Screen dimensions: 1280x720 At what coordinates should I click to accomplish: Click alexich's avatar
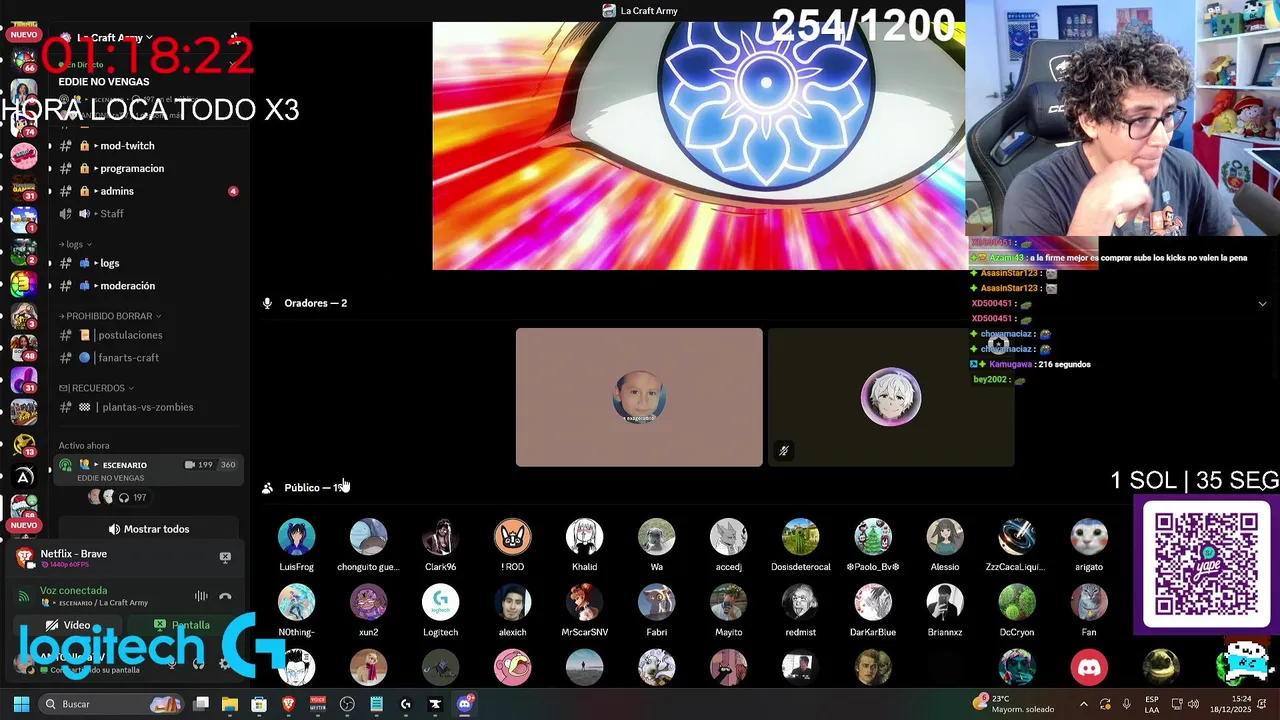[x=512, y=603]
